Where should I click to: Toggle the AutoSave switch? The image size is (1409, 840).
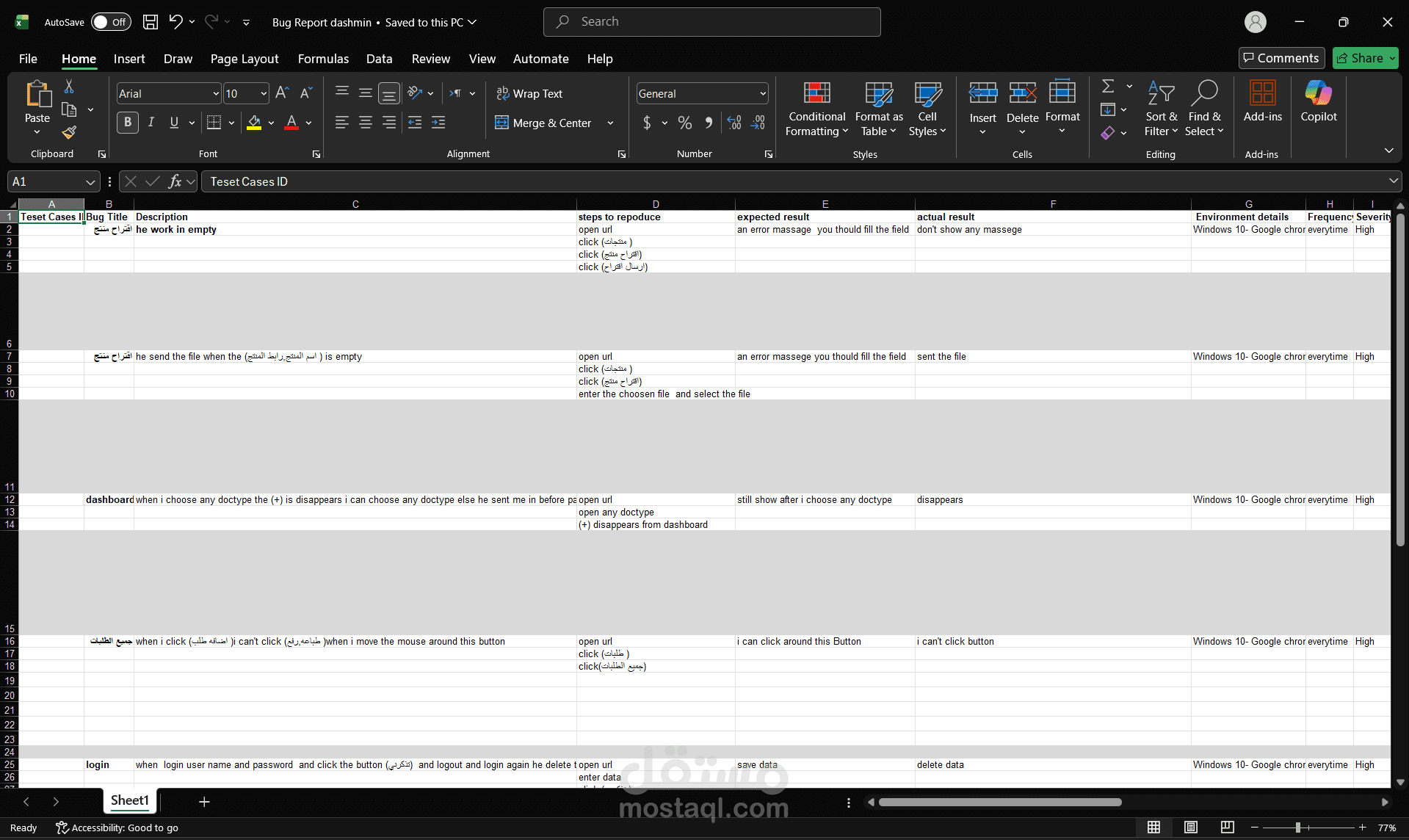click(x=111, y=22)
